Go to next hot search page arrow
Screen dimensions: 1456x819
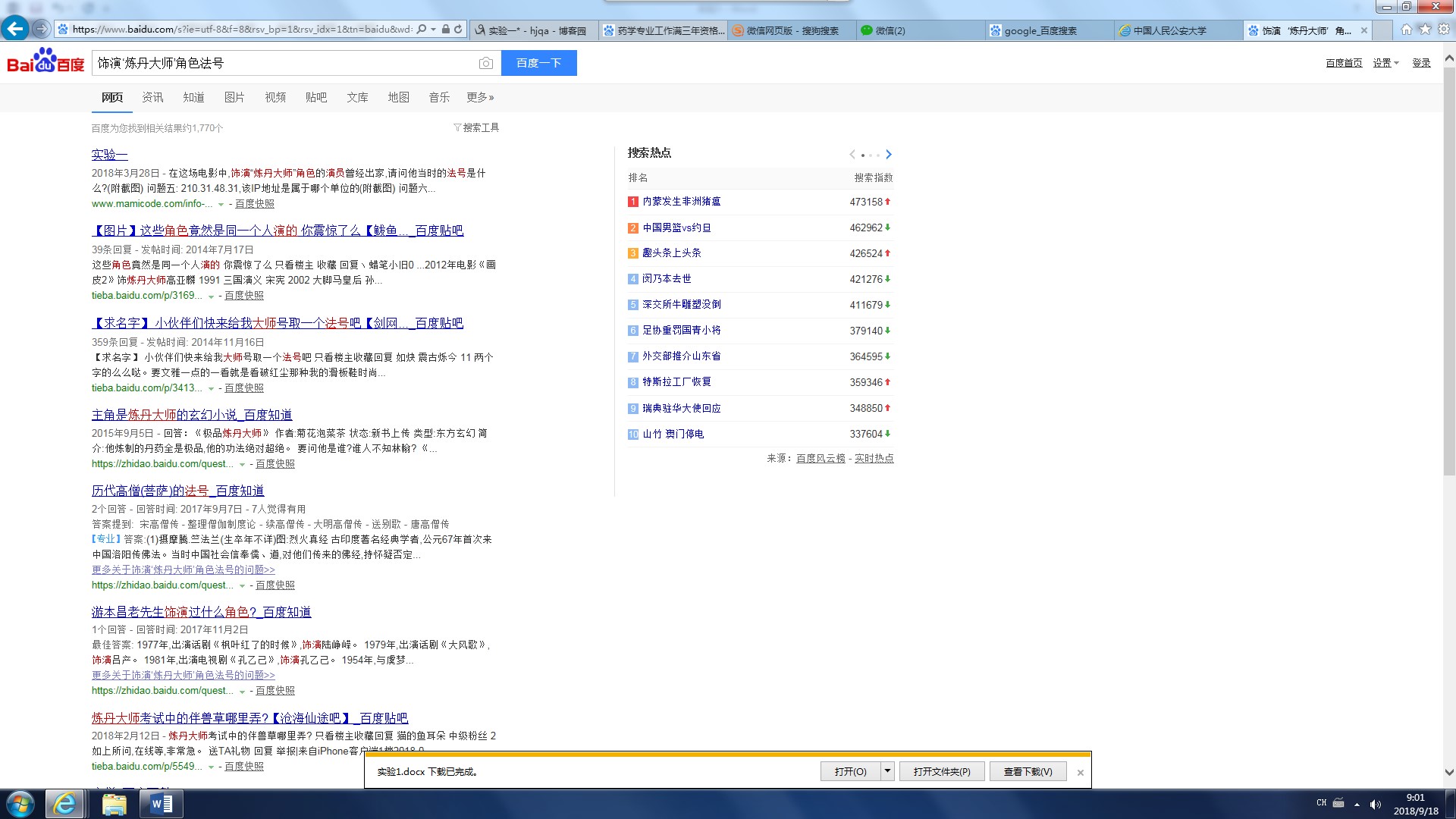click(889, 155)
